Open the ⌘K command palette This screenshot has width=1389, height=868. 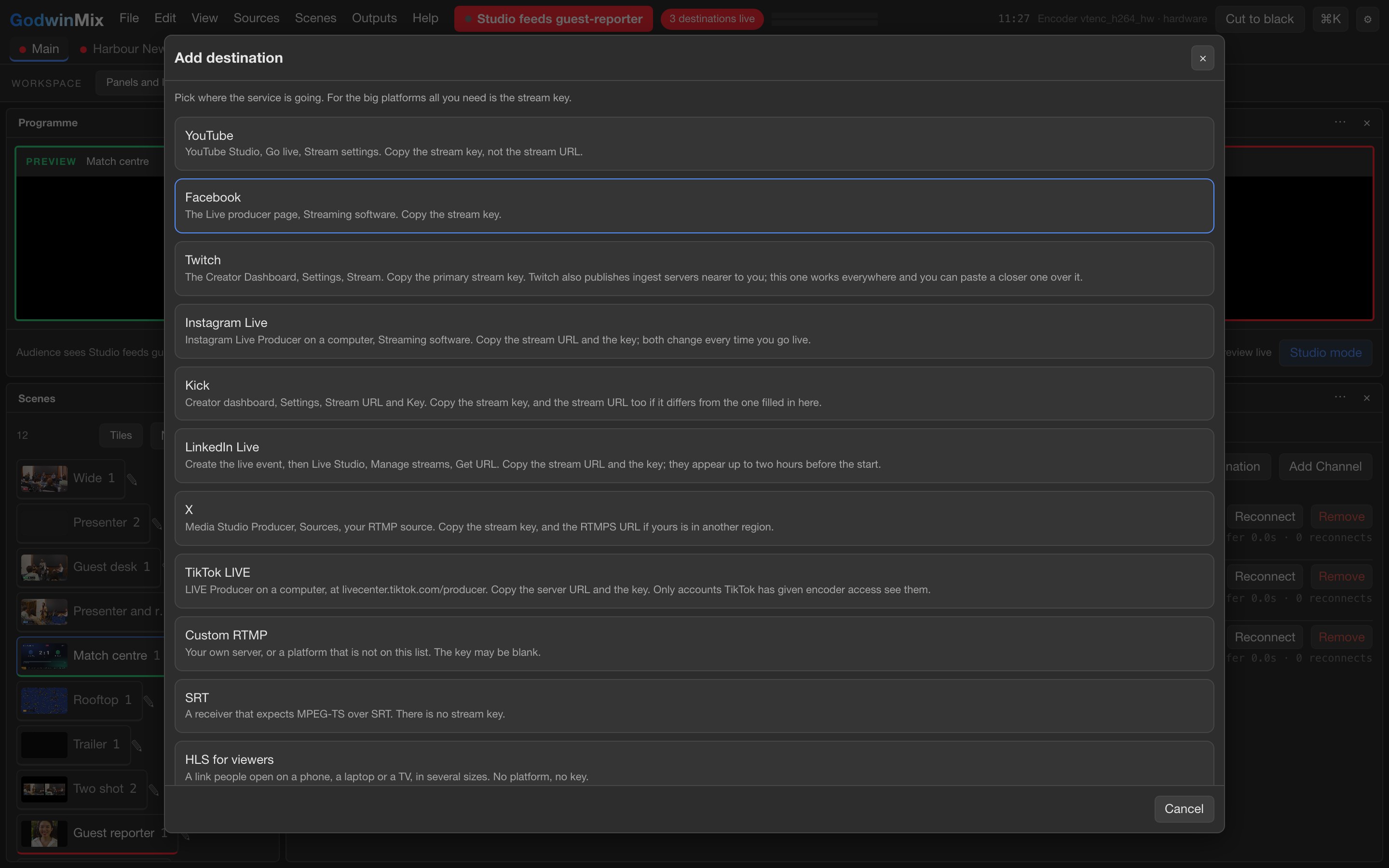coord(1330,19)
